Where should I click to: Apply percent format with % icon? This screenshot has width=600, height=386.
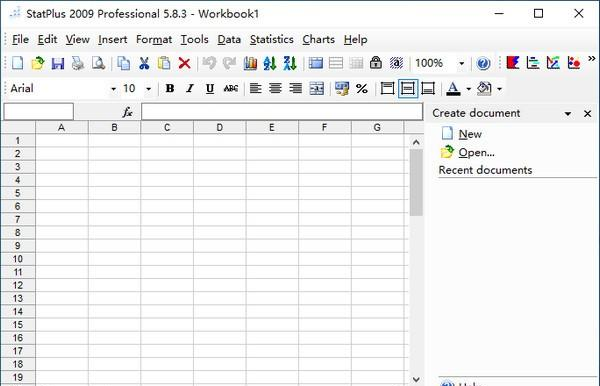(x=362, y=89)
